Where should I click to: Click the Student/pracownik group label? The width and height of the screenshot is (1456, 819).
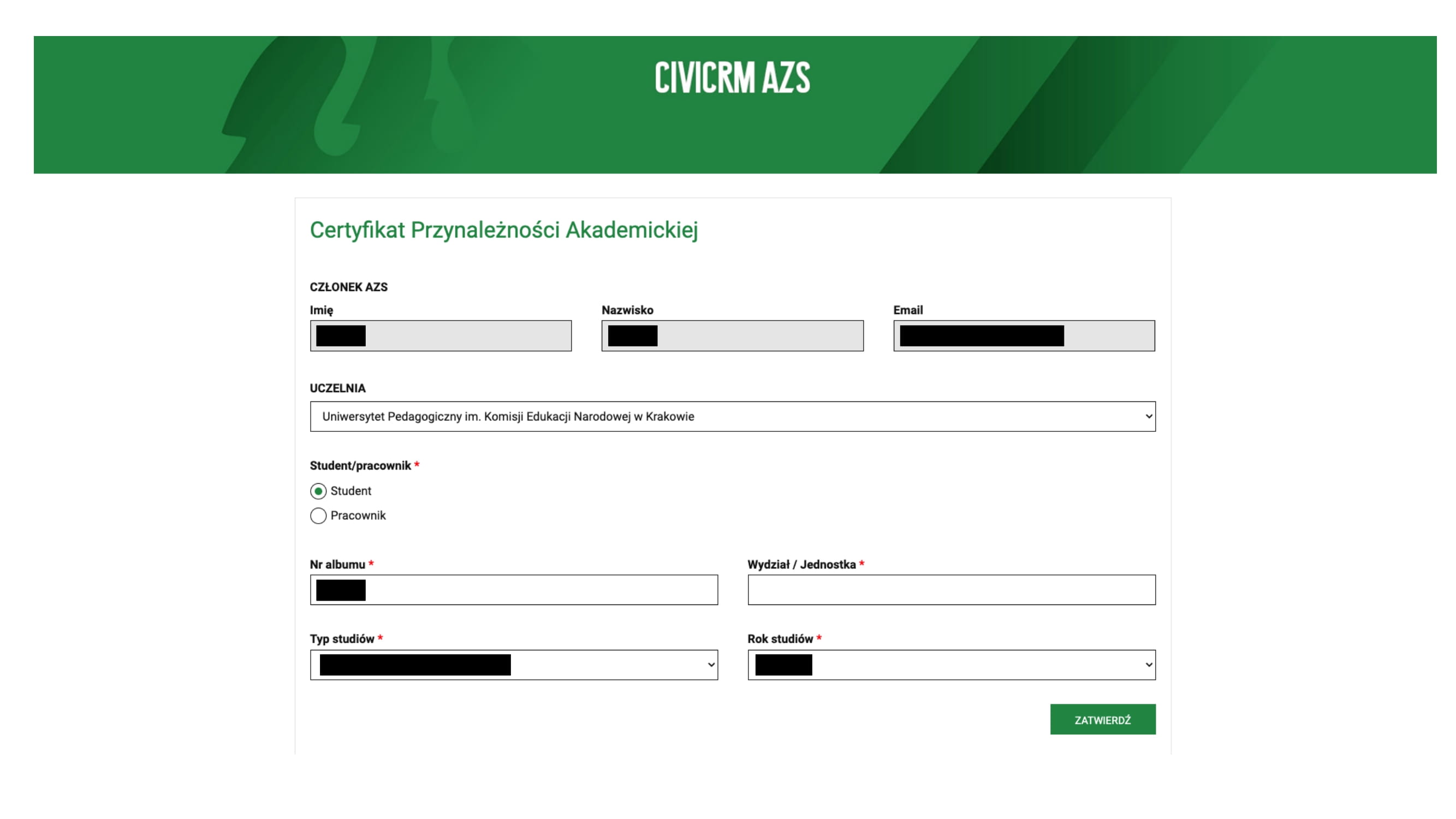[x=360, y=466]
